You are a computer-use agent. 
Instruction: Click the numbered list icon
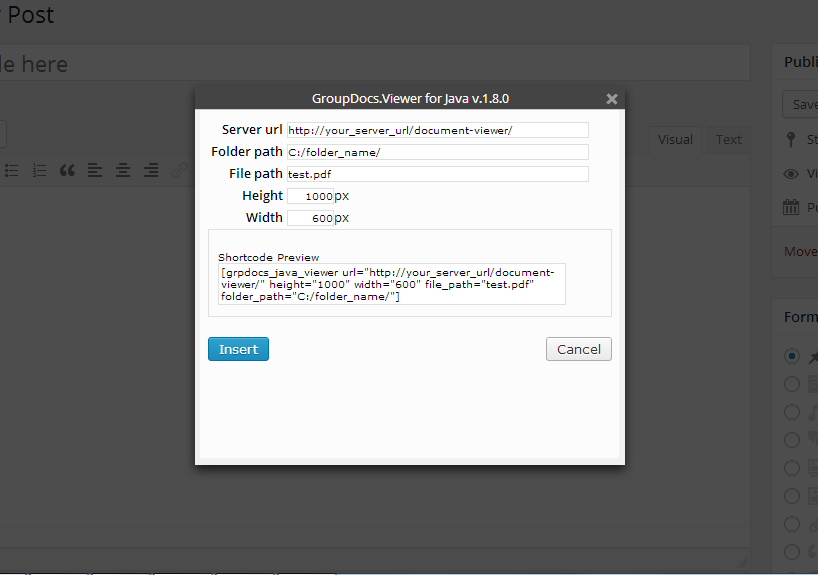click(x=40, y=170)
